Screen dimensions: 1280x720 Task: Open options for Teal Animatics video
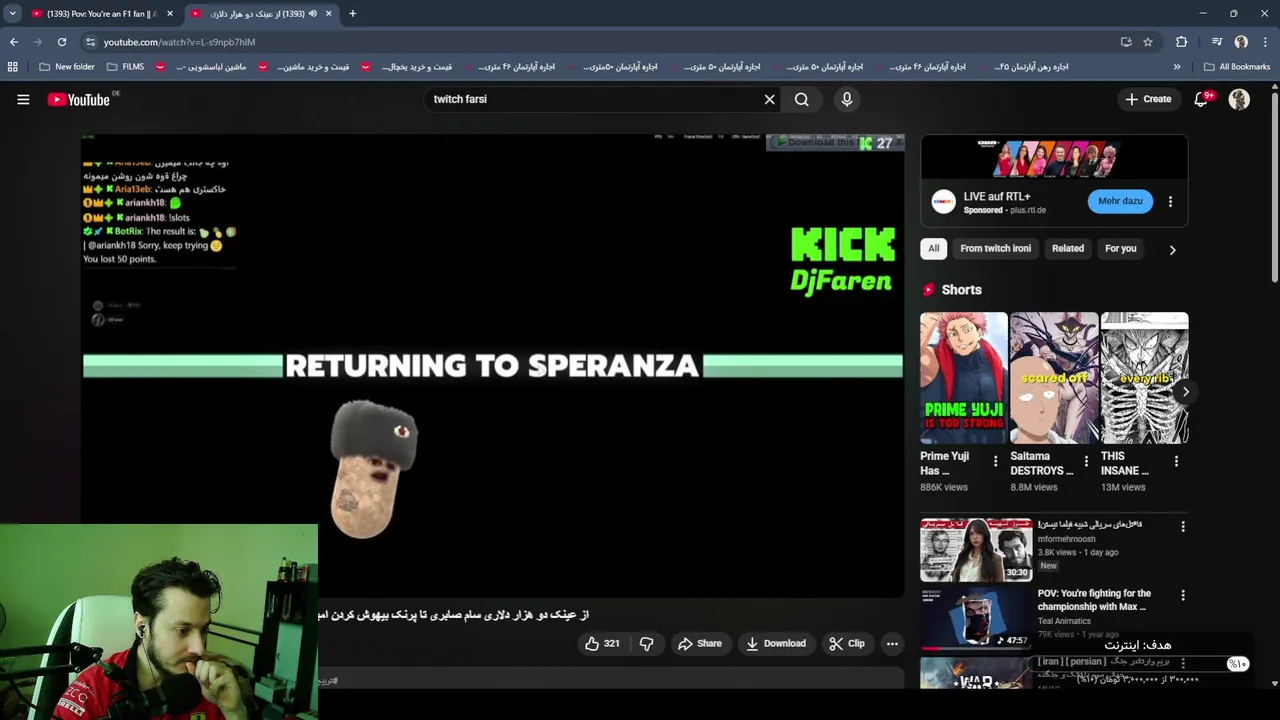(x=1183, y=595)
